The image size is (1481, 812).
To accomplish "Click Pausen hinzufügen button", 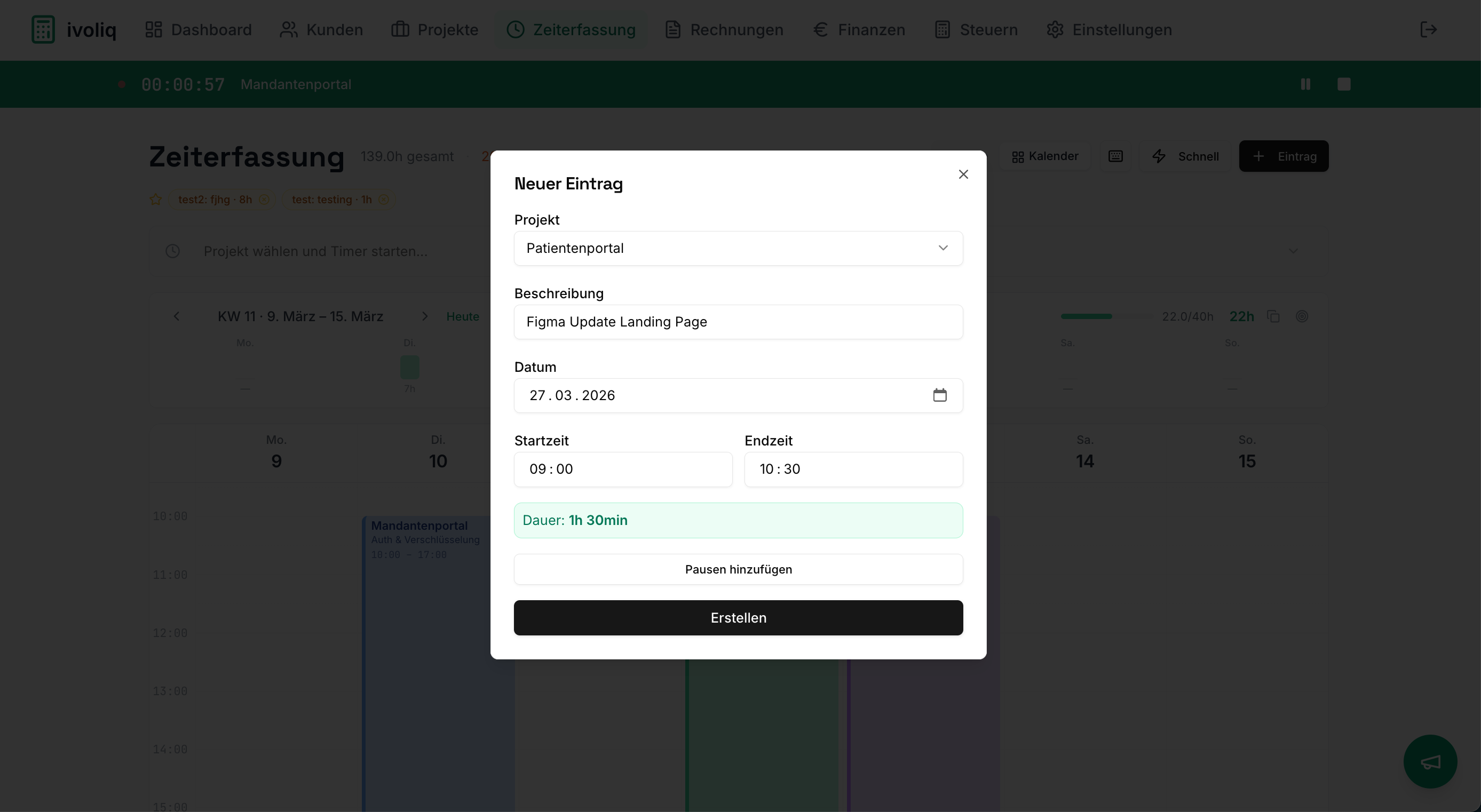I will 738,569.
